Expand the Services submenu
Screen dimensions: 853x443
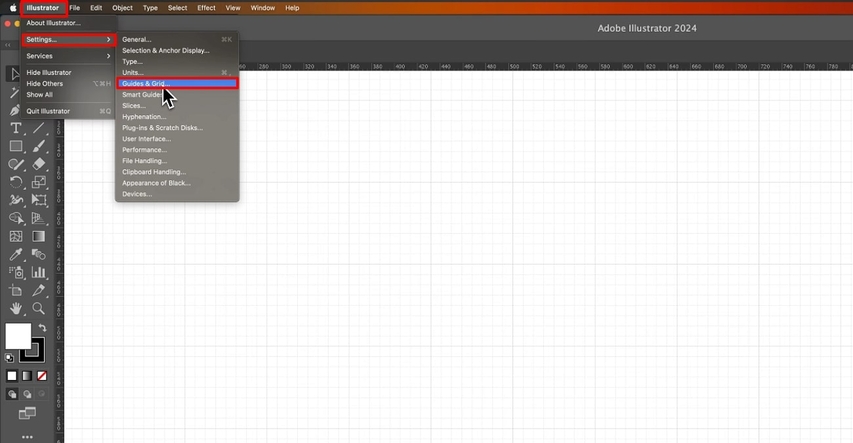pyautogui.click(x=69, y=56)
